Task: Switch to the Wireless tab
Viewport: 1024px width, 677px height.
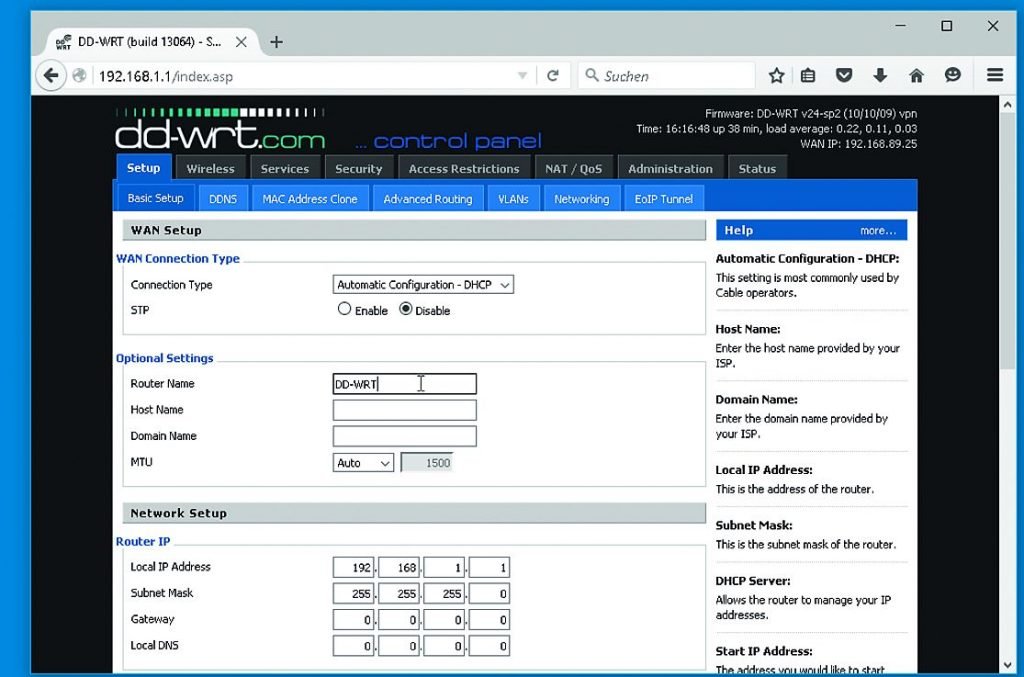Action: tap(210, 169)
